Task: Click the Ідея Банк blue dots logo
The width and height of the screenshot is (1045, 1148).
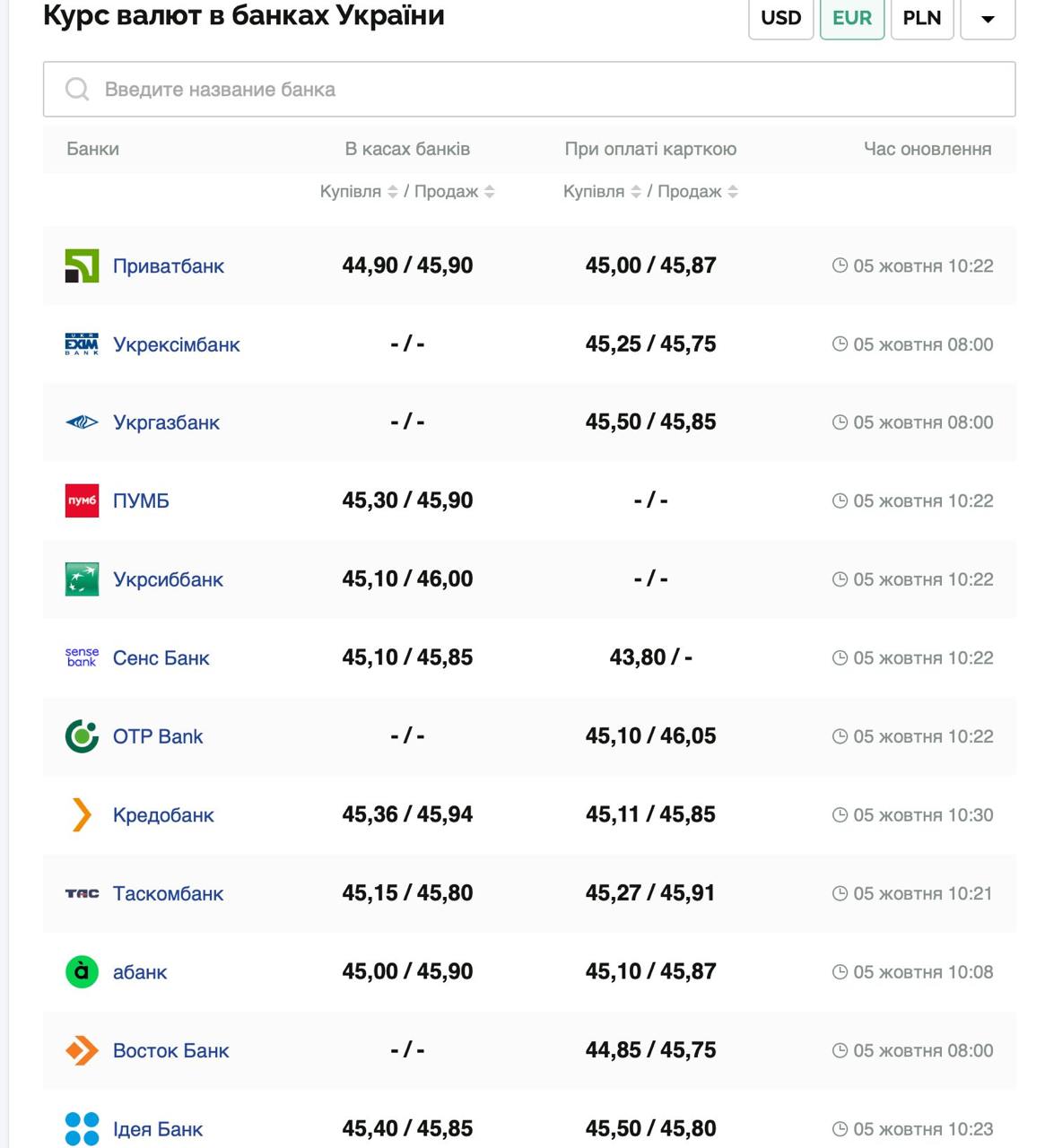Action: (x=82, y=1128)
